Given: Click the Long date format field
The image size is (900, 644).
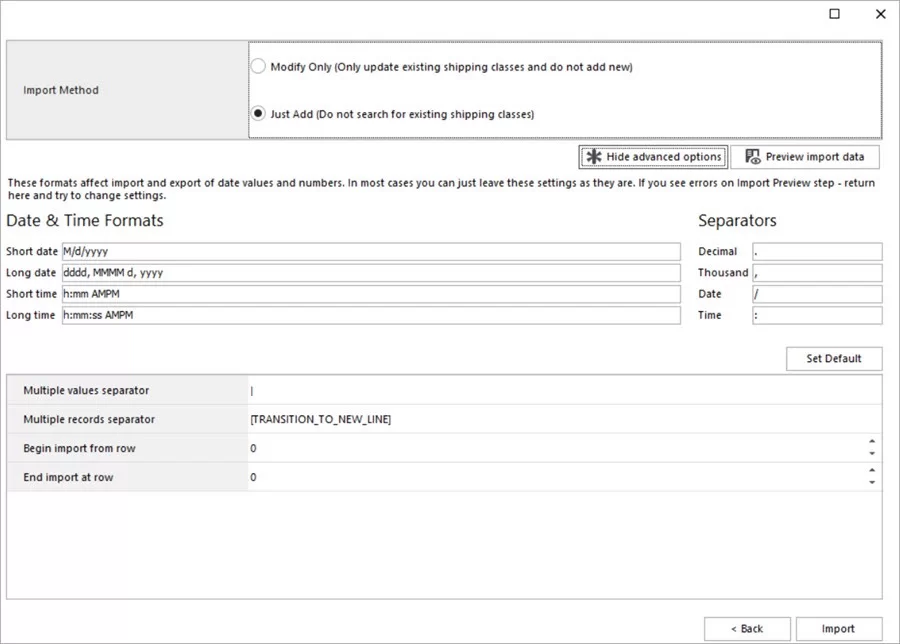Looking at the screenshot, I should tap(370, 272).
